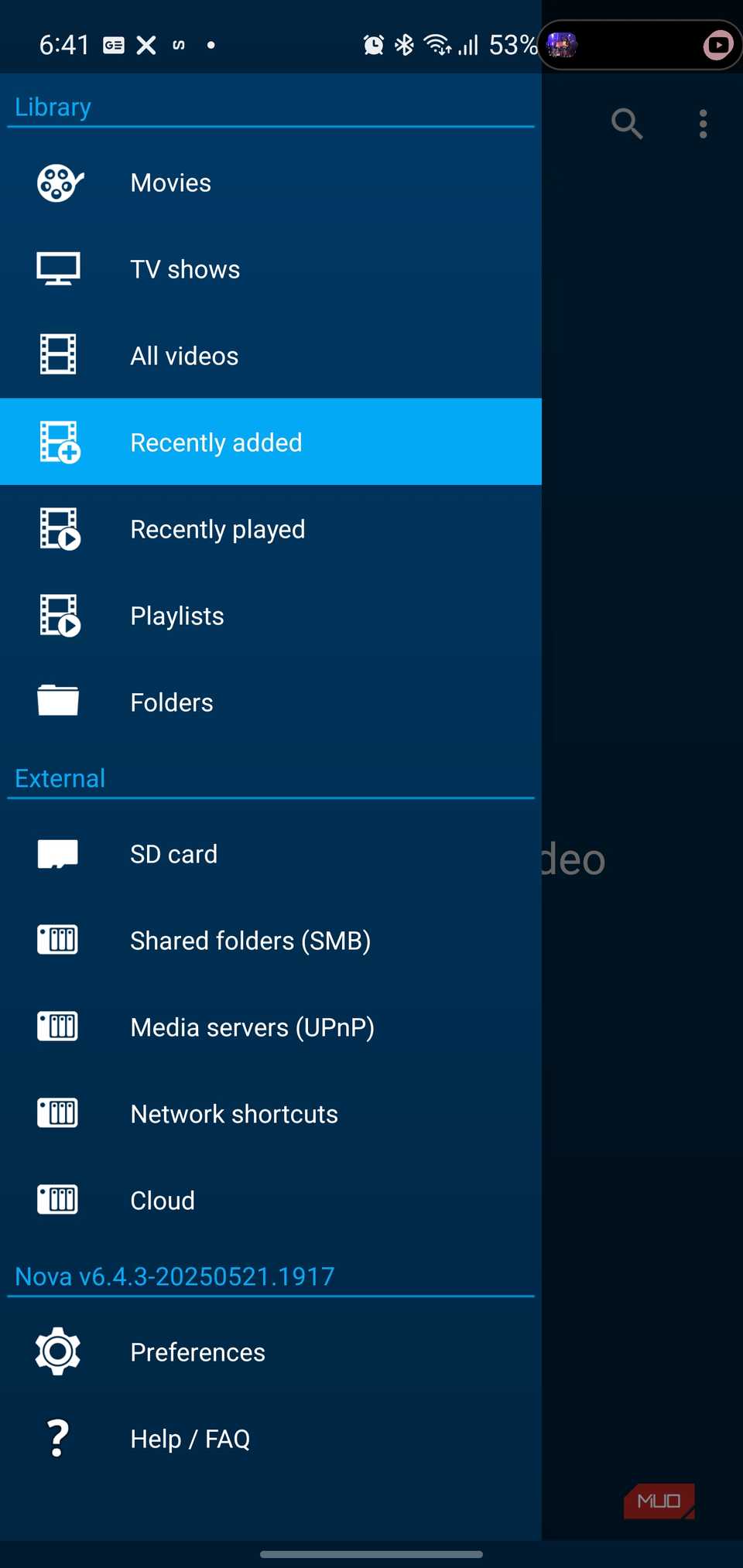The height and width of the screenshot is (1568, 743).
Task: Tap the media thumbnail in status pill
Action: coord(562,45)
